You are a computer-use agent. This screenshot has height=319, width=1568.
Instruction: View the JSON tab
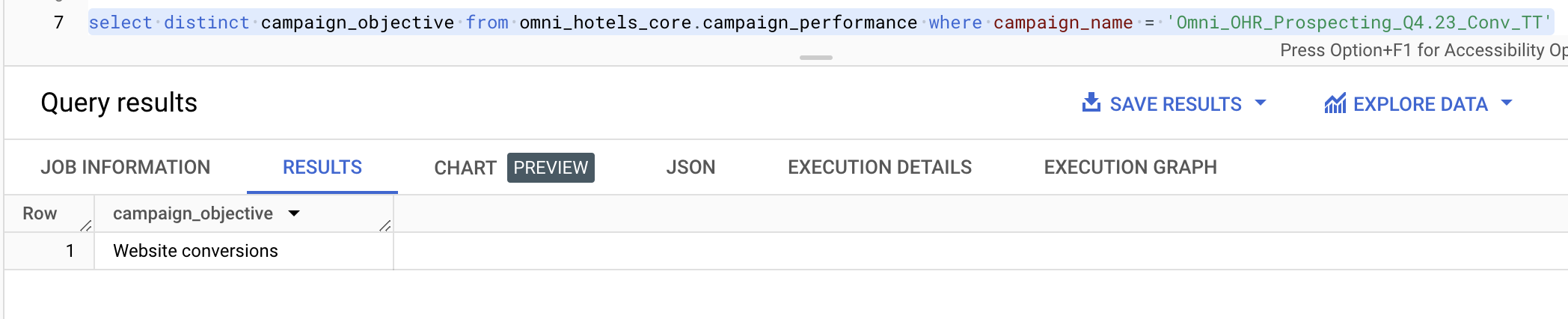(690, 167)
